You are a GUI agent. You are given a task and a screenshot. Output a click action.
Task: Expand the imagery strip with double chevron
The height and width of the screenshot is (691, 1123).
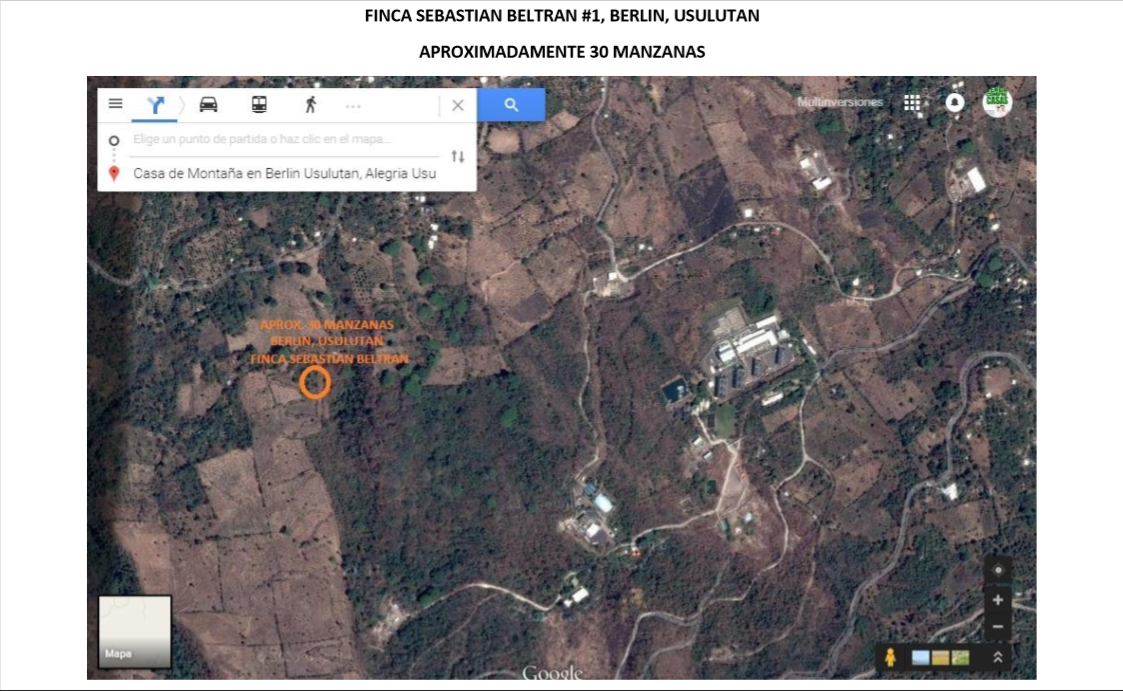point(997,657)
